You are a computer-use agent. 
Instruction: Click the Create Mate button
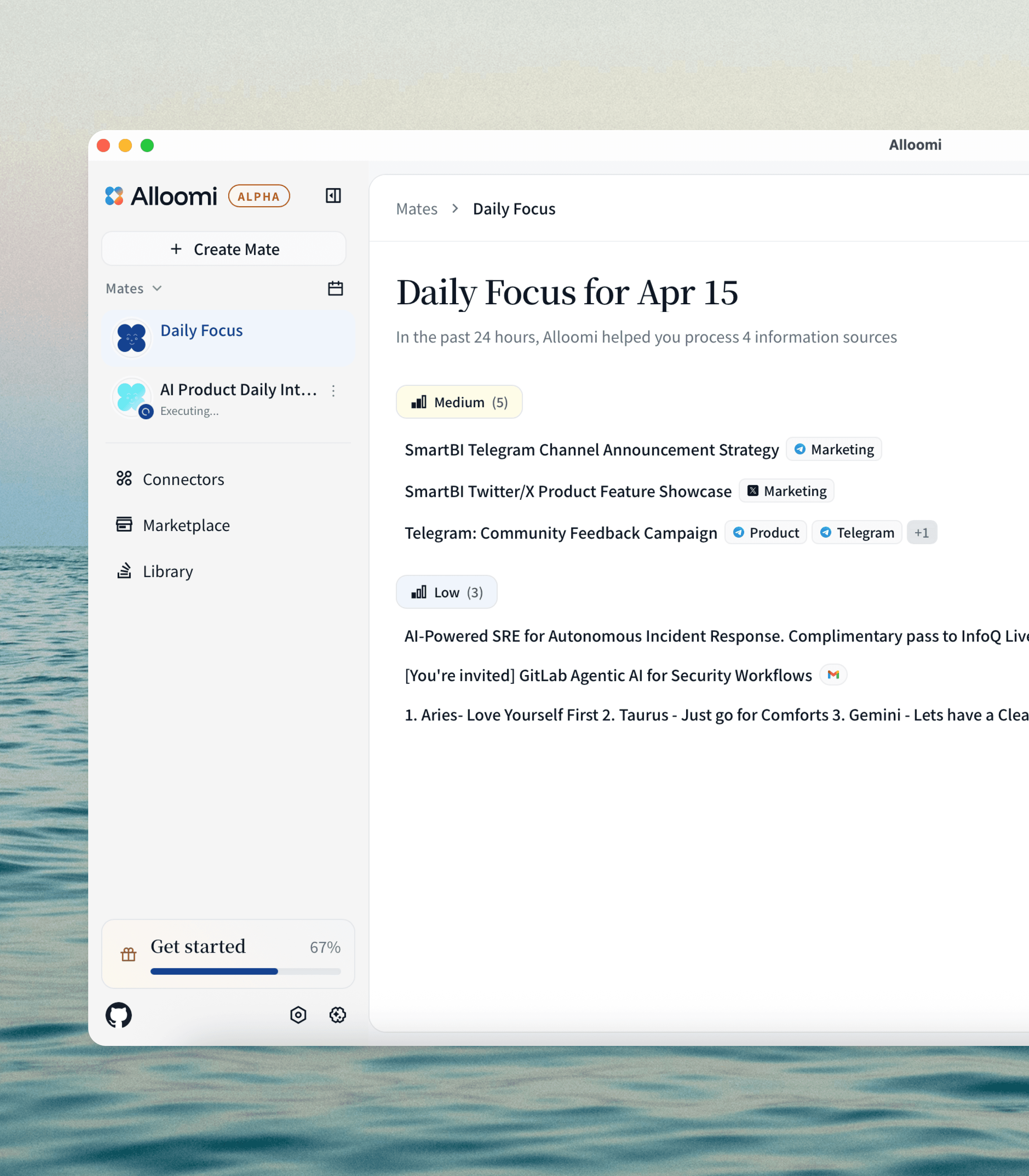click(x=224, y=249)
